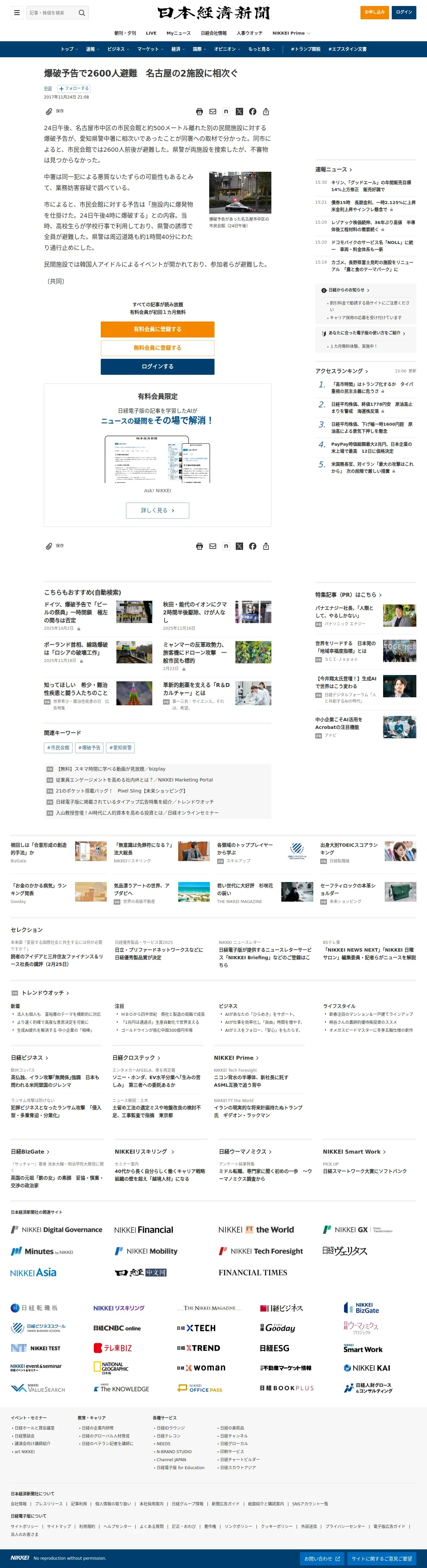Select the #愛知県警 keyword tag
Screen dimensions: 427x1568
coord(120,748)
